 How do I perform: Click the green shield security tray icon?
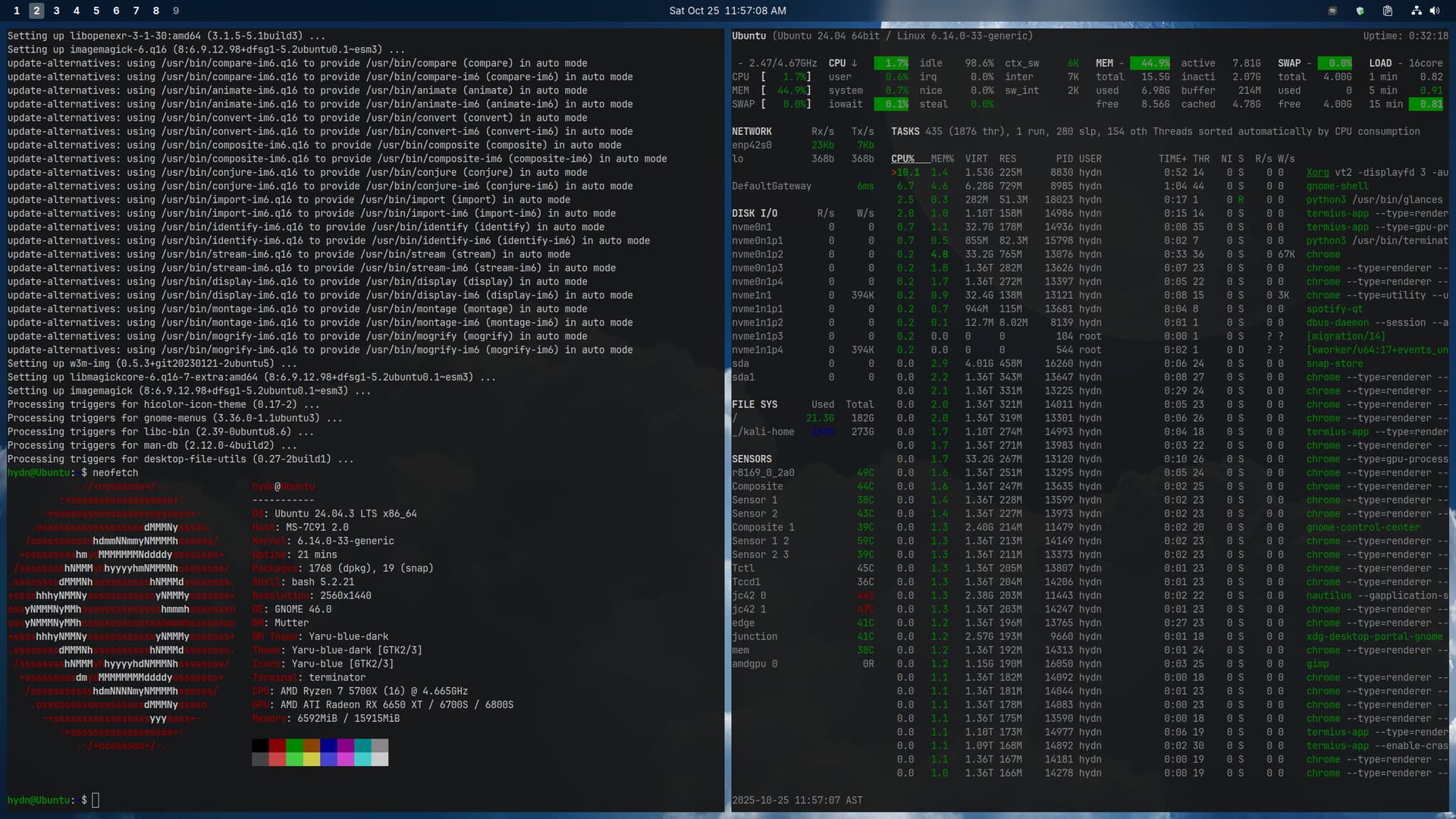coord(1360,11)
